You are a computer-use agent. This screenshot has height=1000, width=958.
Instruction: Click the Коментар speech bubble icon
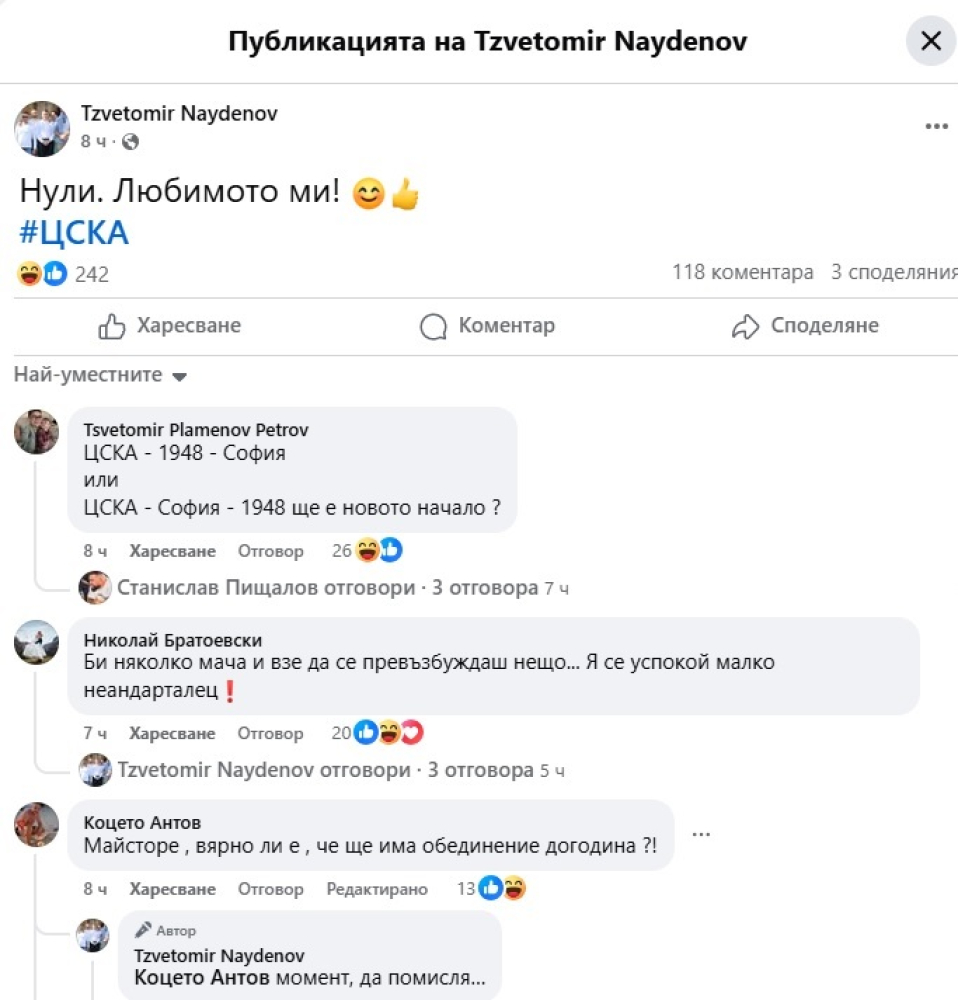(433, 326)
